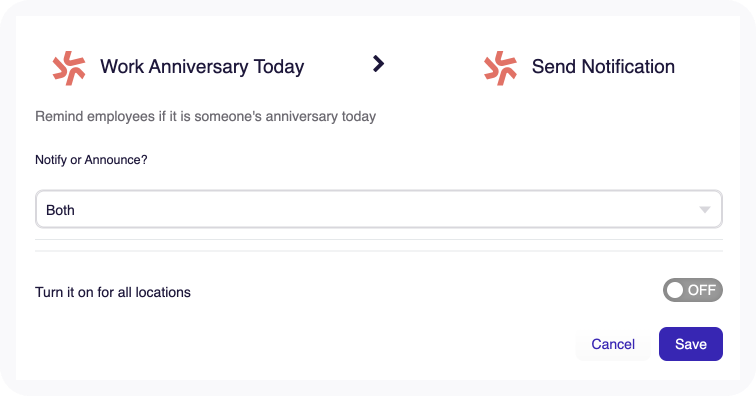Image resolution: width=756 pixels, height=396 pixels.
Task: Click the triangle arrow in the Both dropdown
Action: (705, 210)
